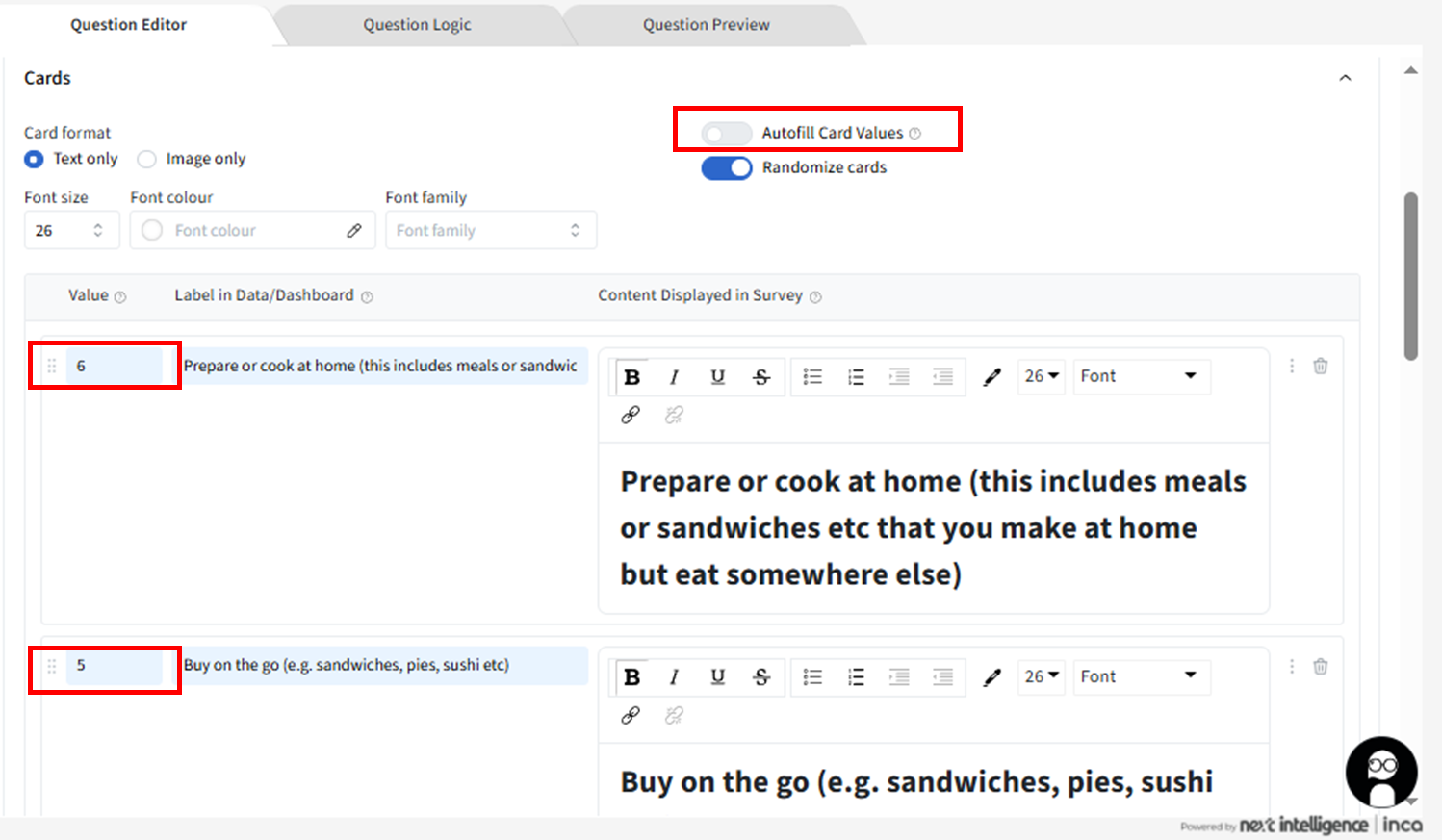Open the chat assistant avatar button
This screenshot has width=1442, height=840.
coord(1381,772)
